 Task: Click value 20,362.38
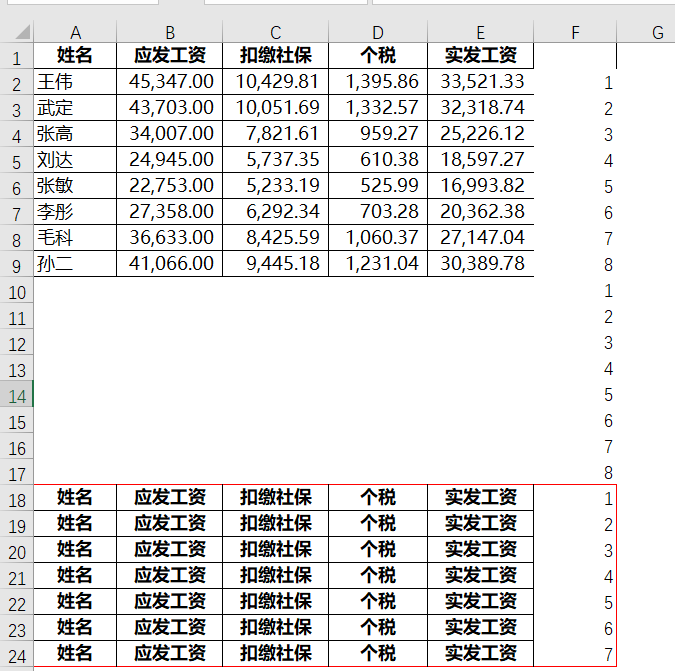pyautogui.click(x=480, y=212)
